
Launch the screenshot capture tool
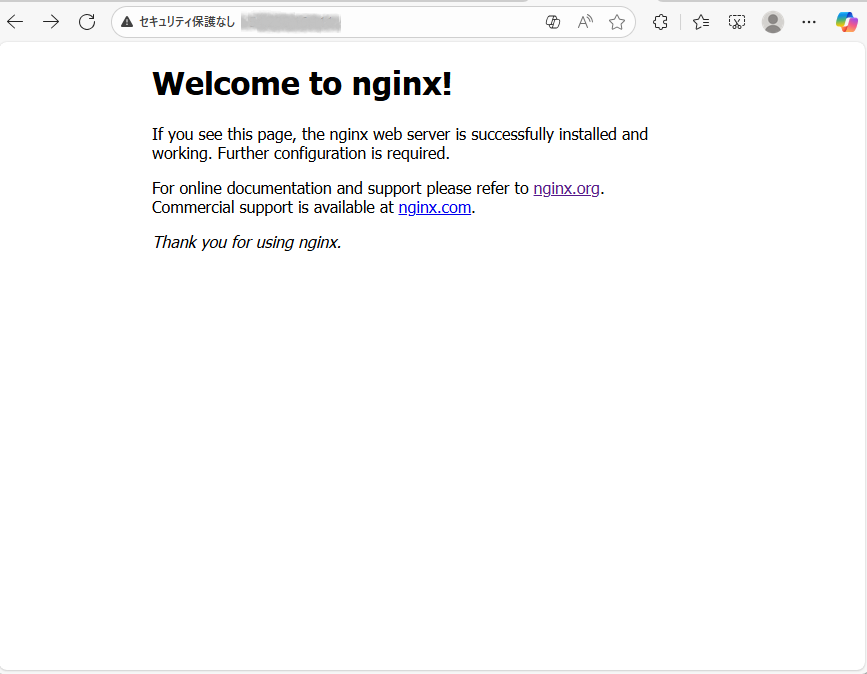(737, 22)
